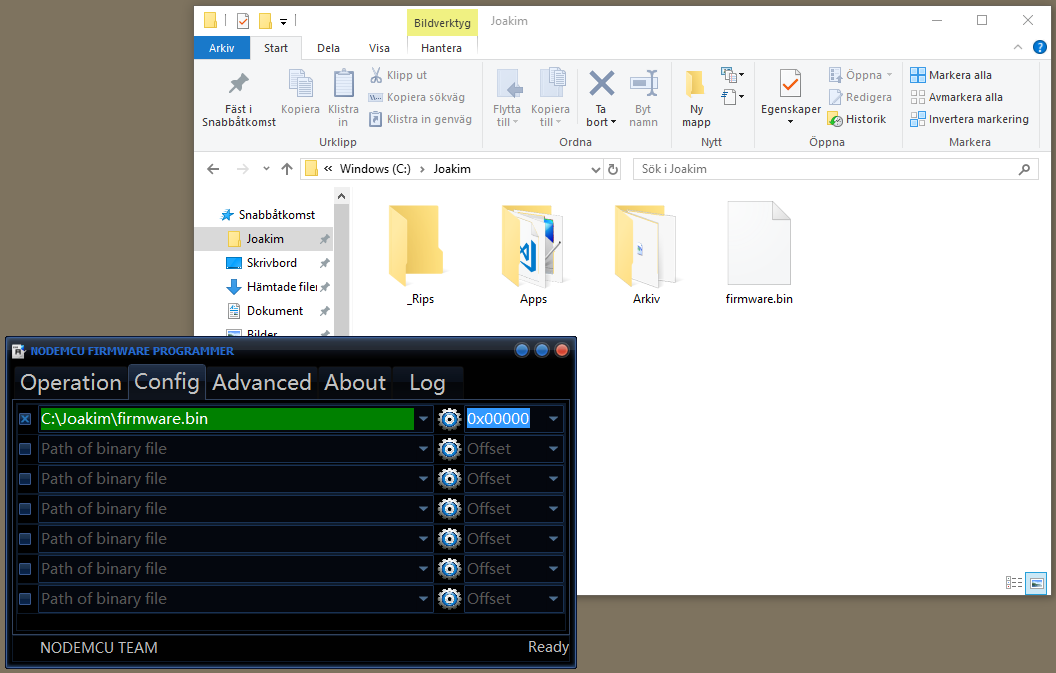1056x673 pixels.
Task: Switch to the Operation tab
Action: [x=71, y=382]
